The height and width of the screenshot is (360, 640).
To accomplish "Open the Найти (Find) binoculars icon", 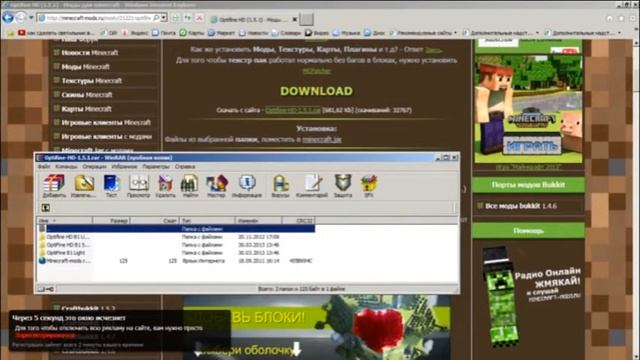I will [x=190, y=186].
